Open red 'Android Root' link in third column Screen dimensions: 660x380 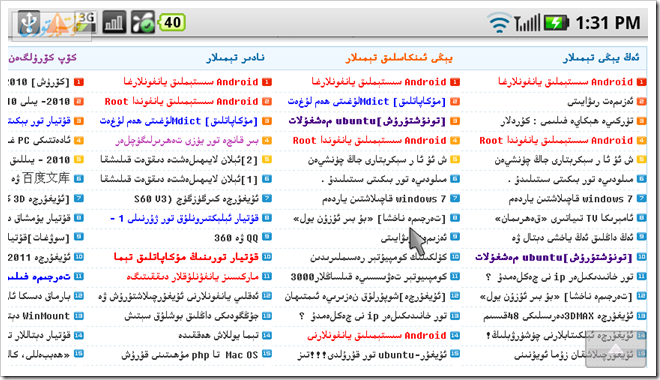[181, 101]
